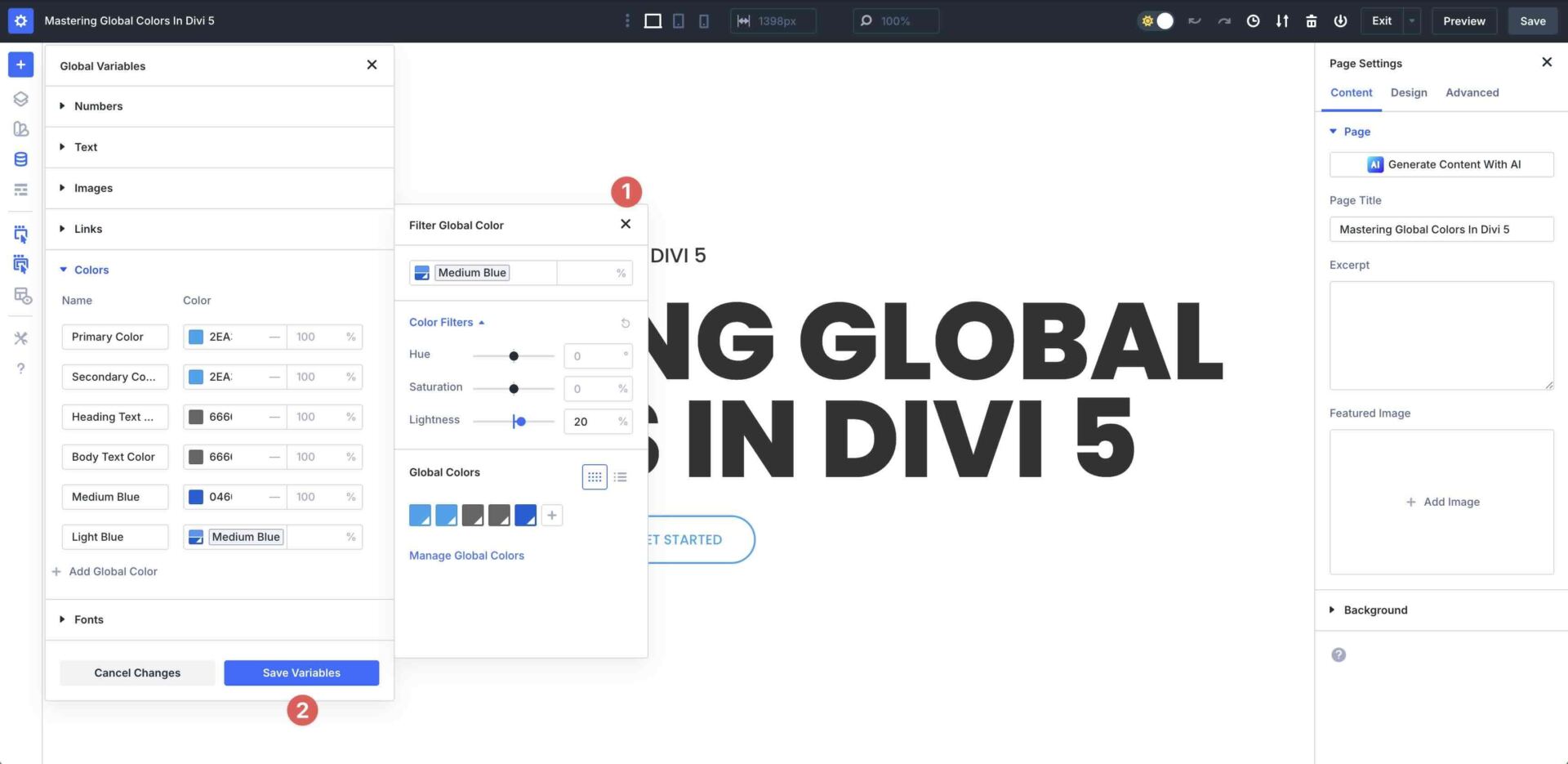Click the Save Variables button
1568x764 pixels.
301,672
